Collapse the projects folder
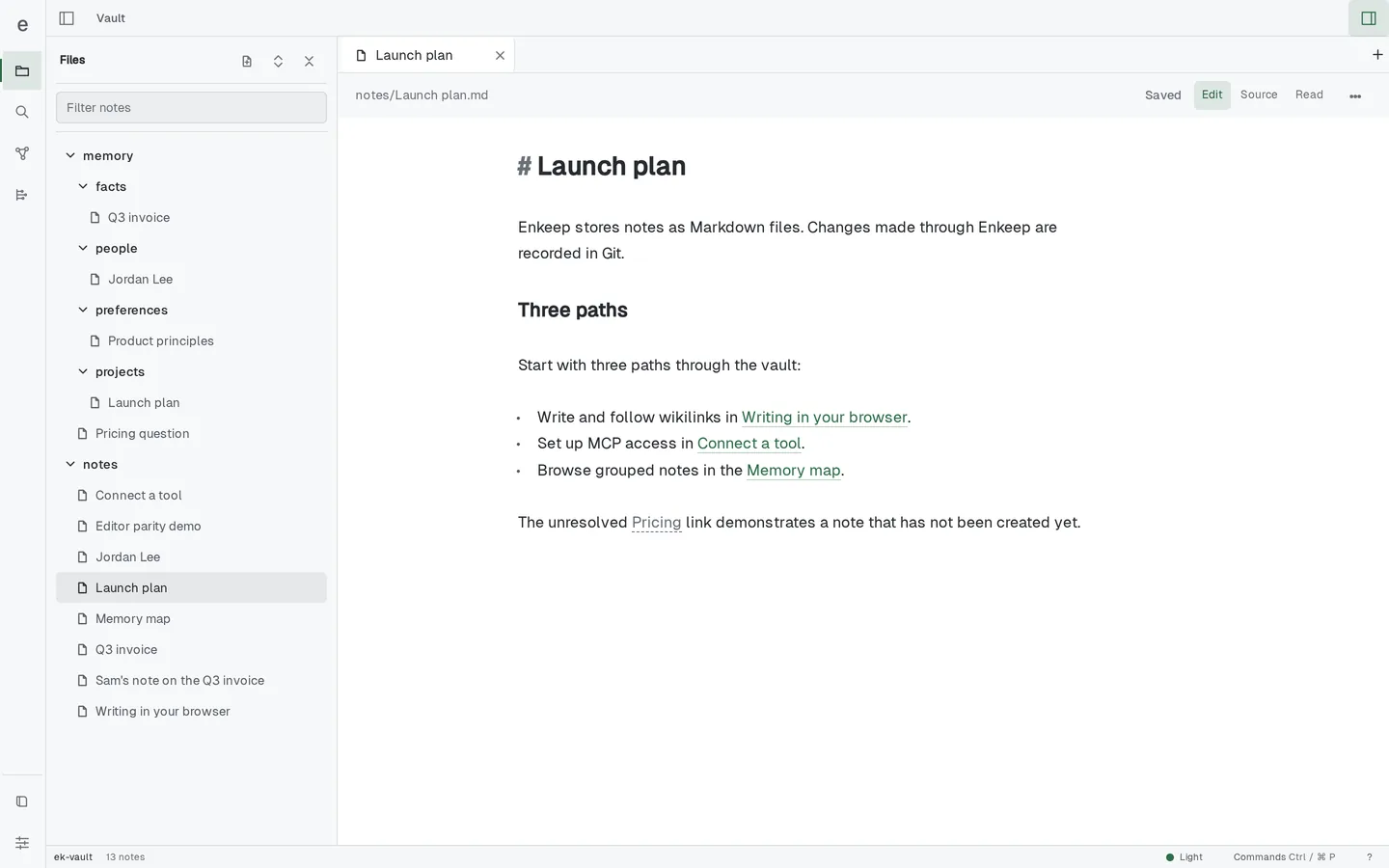 point(83,371)
